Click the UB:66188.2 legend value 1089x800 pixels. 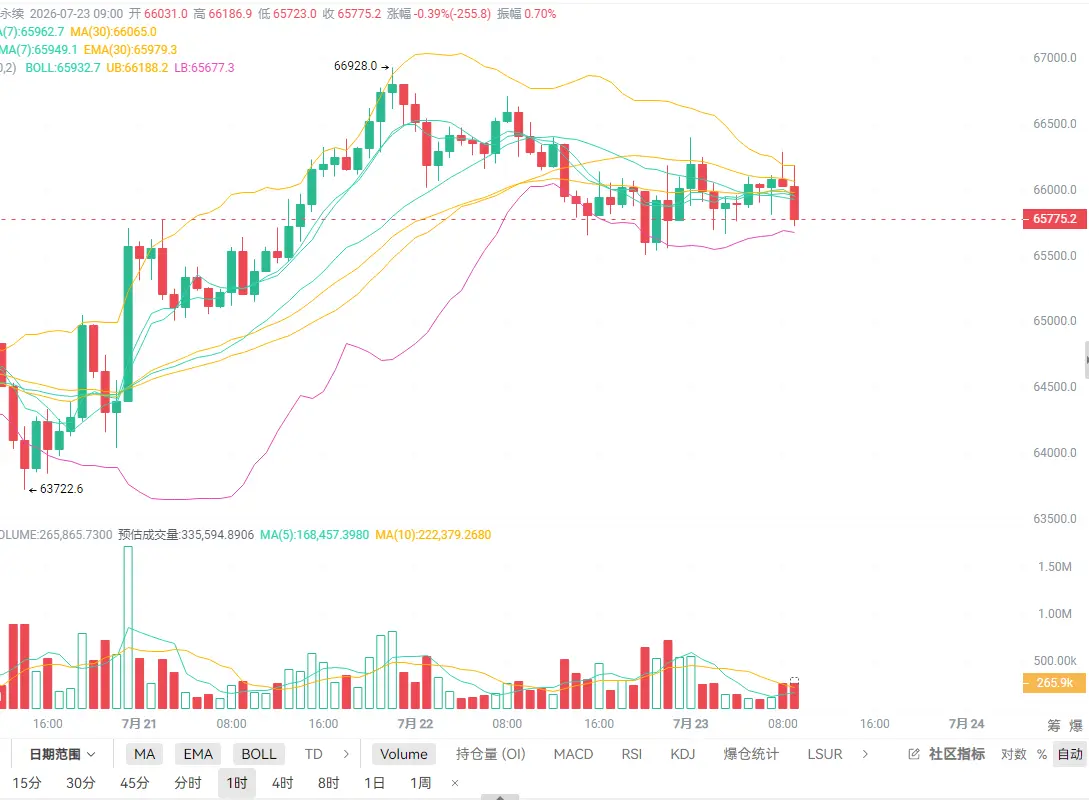(x=137, y=68)
